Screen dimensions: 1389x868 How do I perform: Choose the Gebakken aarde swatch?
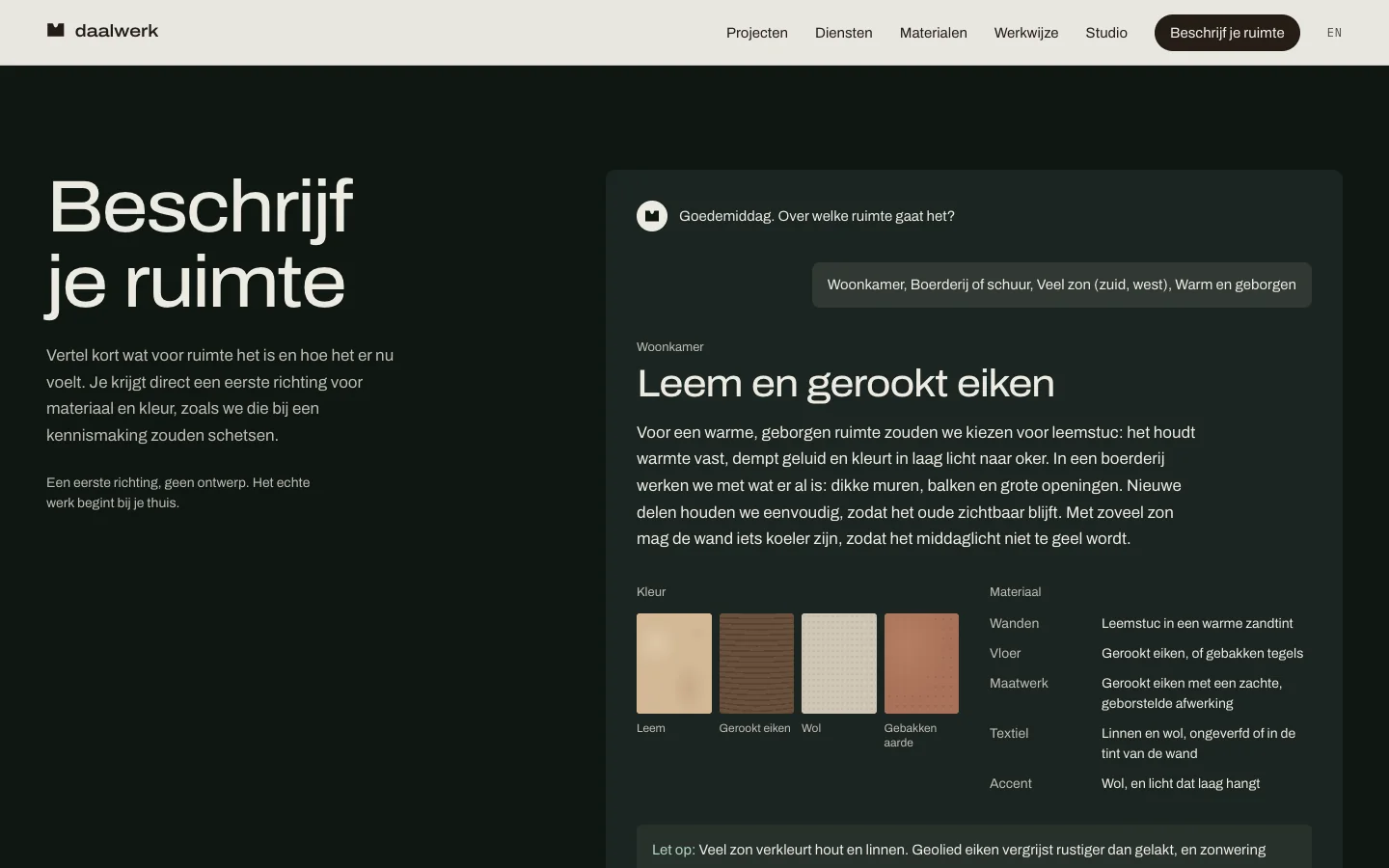coord(921,664)
